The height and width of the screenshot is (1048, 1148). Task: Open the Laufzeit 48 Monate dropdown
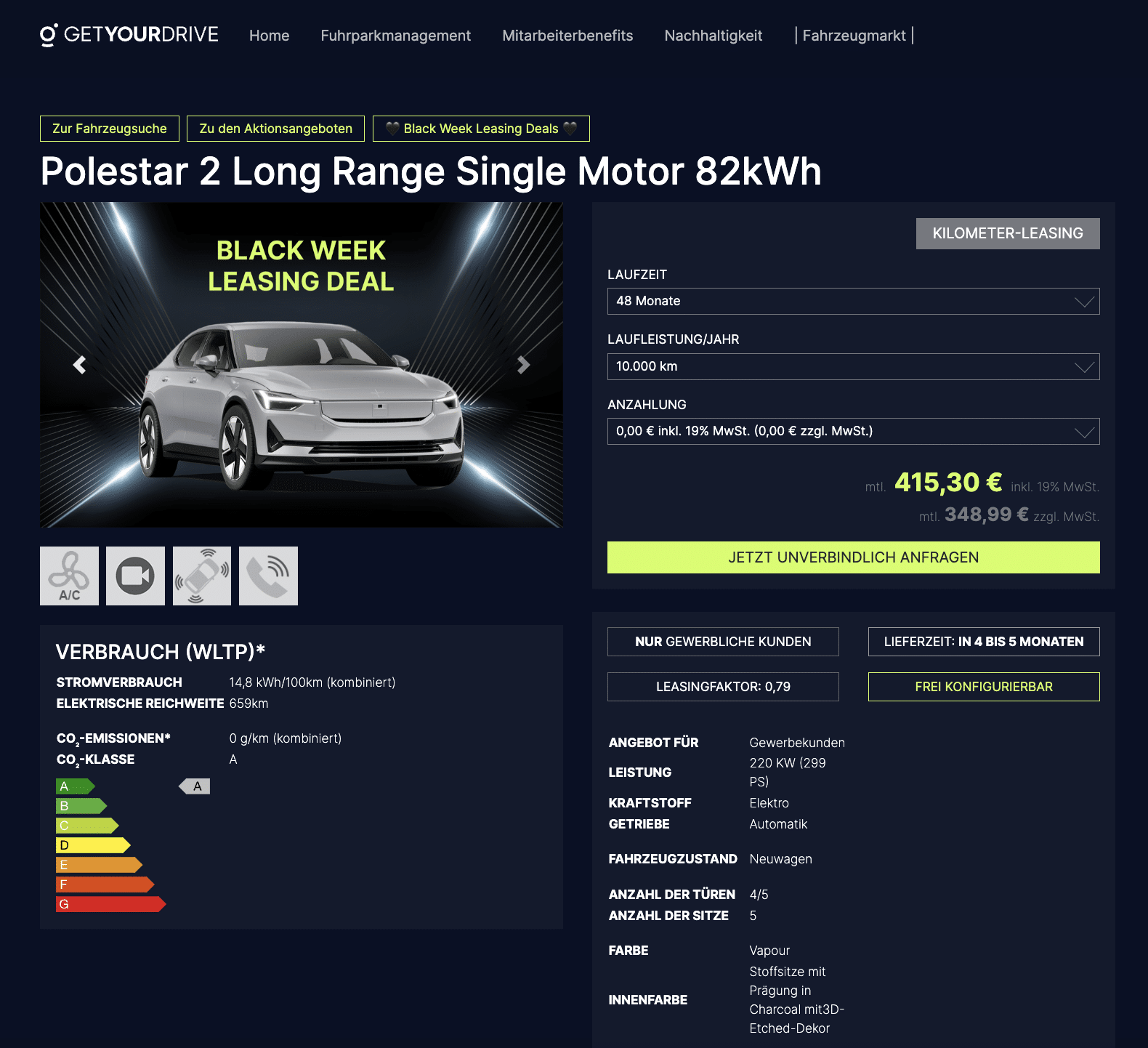coord(853,301)
